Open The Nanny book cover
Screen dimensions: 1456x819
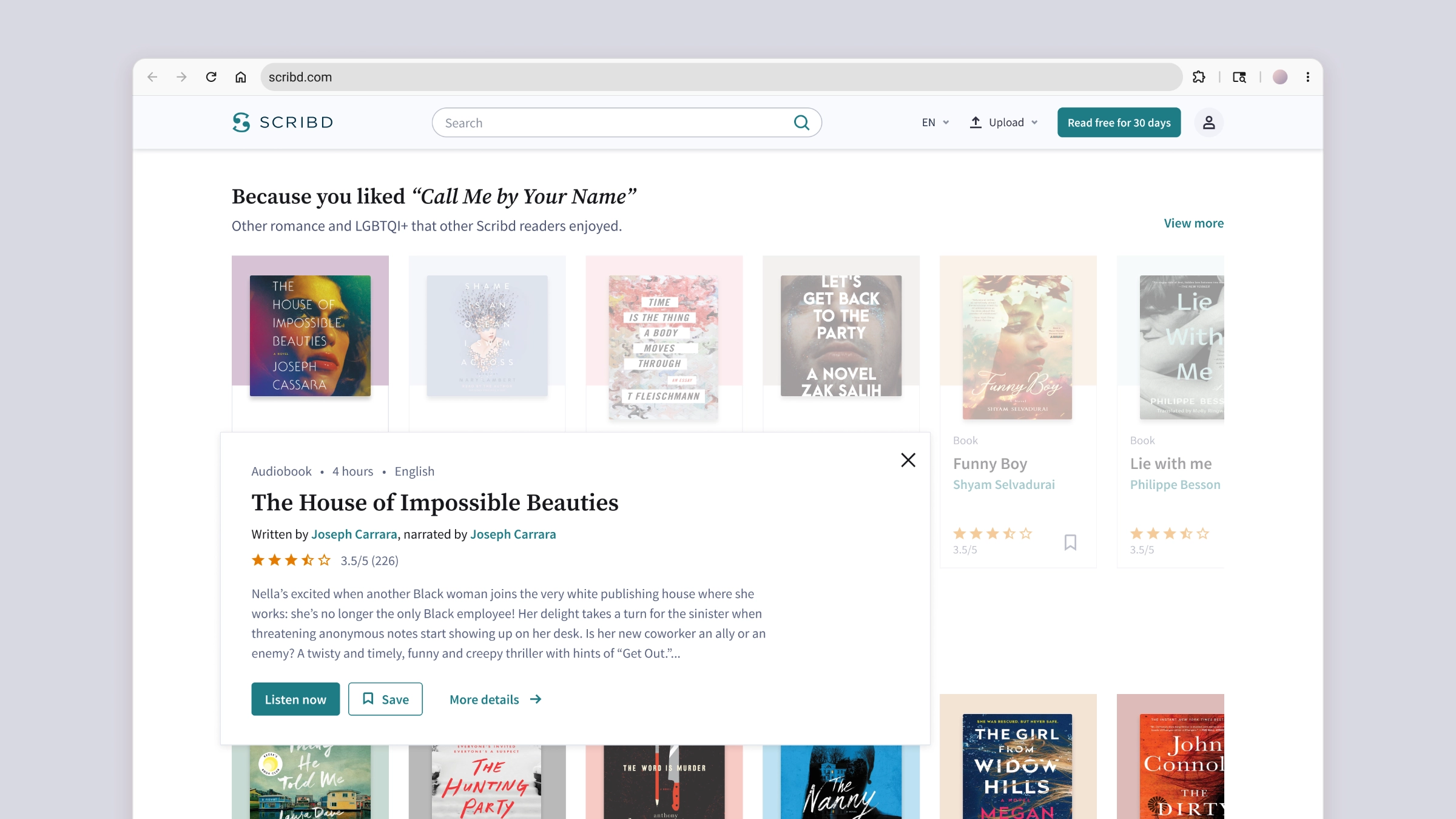[841, 782]
